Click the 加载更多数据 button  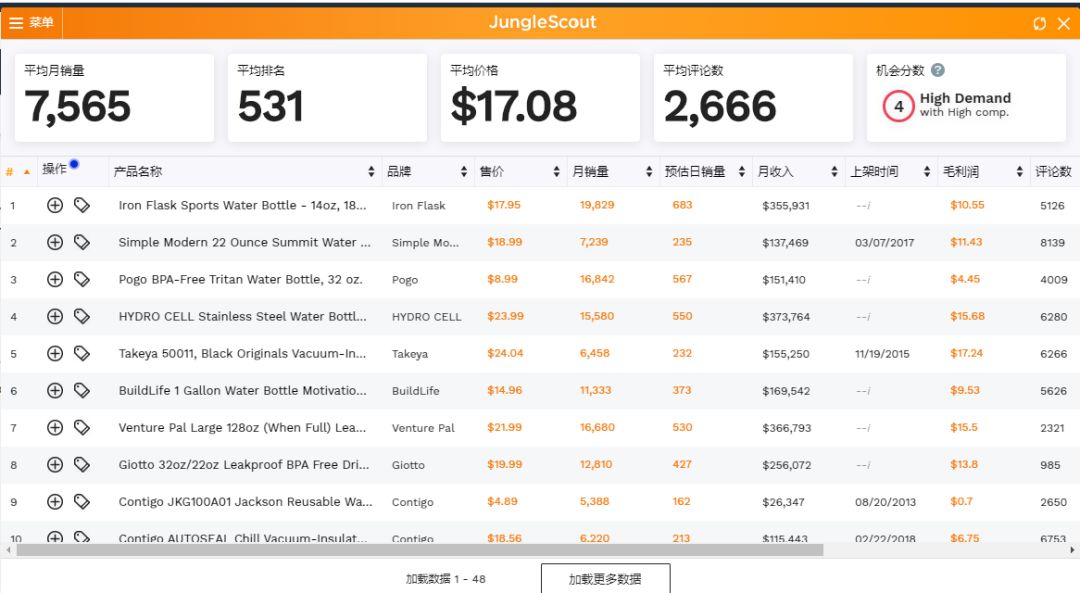605,577
